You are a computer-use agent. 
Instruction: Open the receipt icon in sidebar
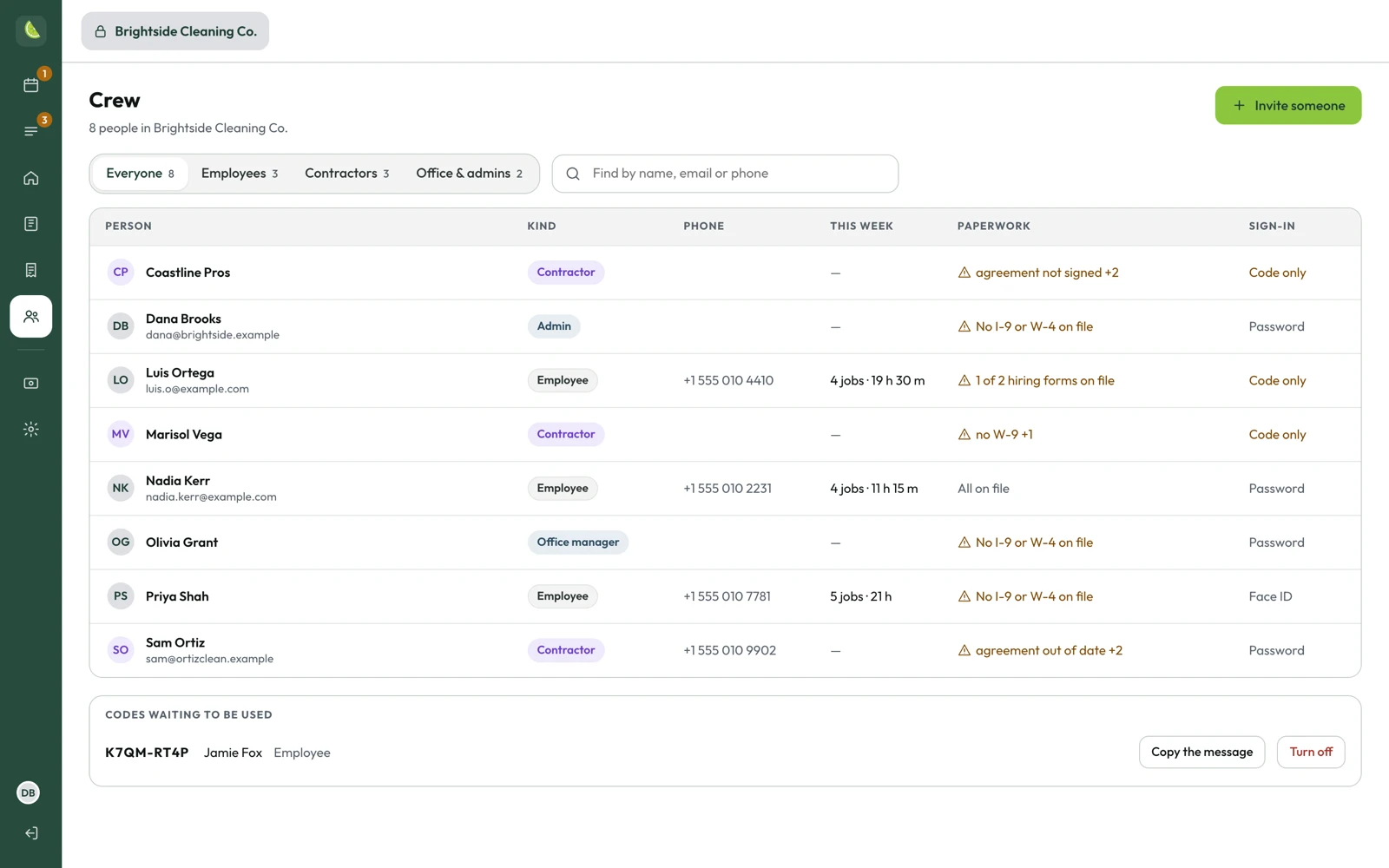(x=31, y=270)
